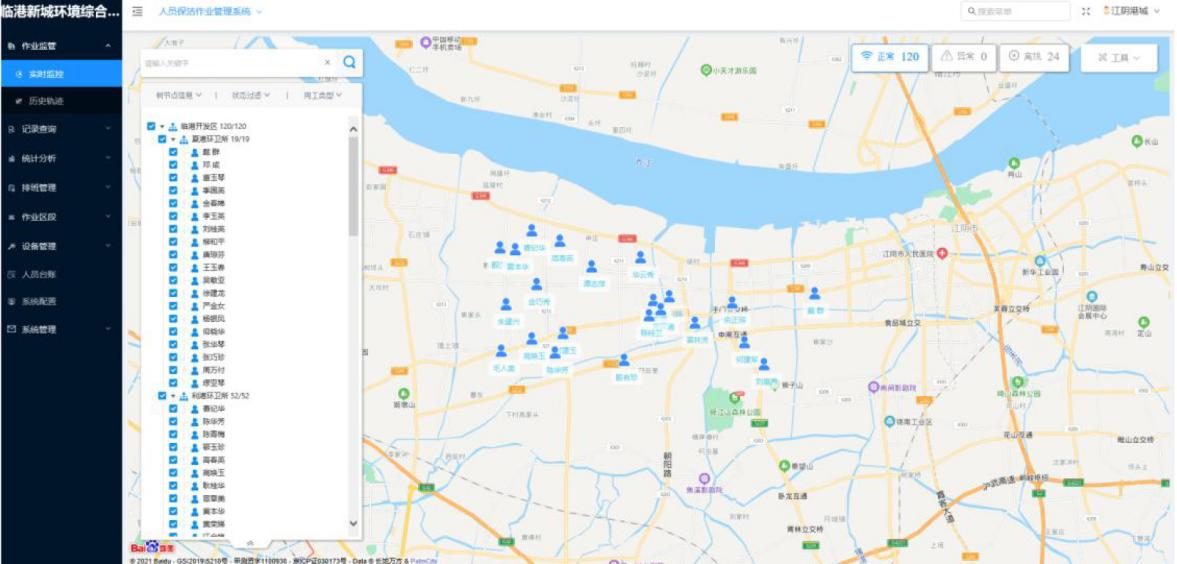Expand the 江阴港城 user account dropdown
The height and width of the screenshot is (564, 1177).
(1131, 11)
